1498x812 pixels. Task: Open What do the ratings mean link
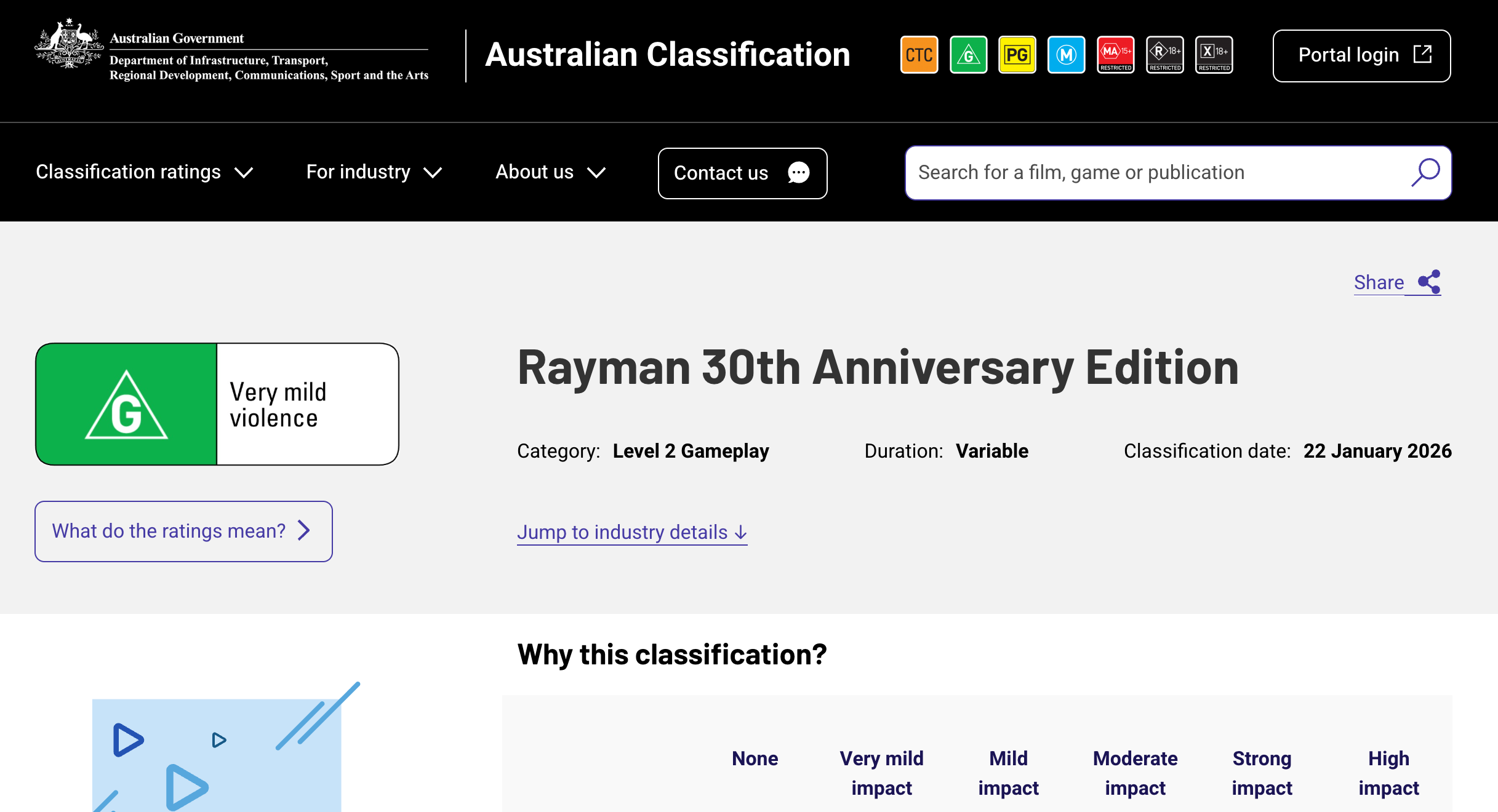tap(183, 531)
